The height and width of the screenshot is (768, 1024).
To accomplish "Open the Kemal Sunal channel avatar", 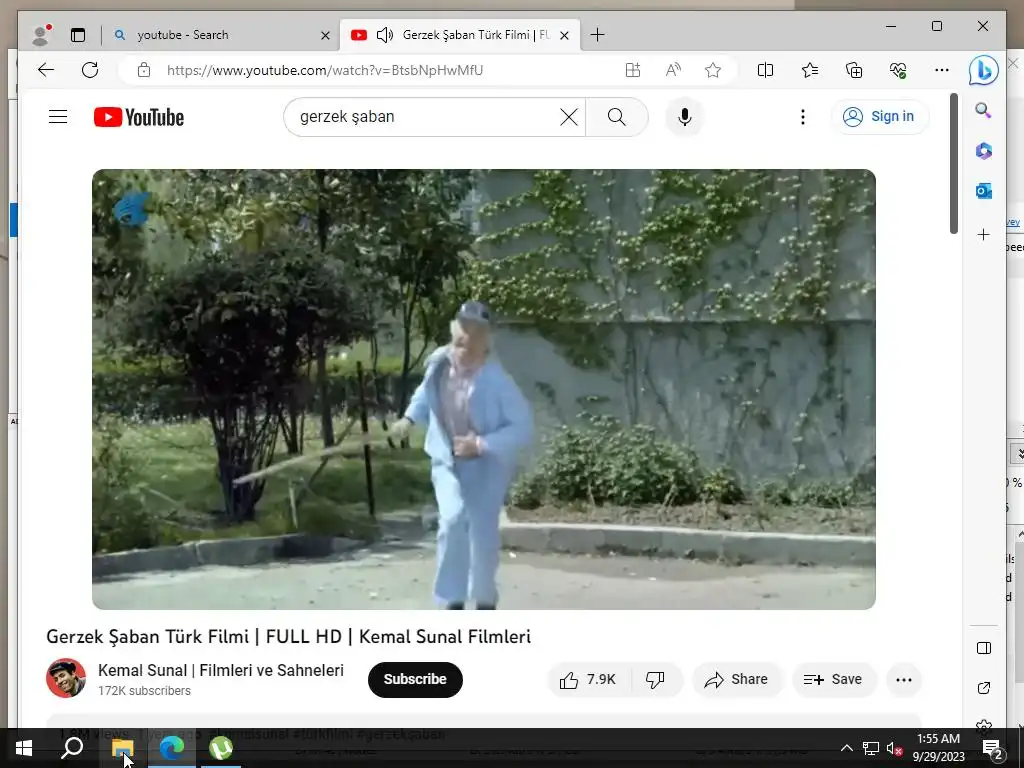I will [66, 678].
